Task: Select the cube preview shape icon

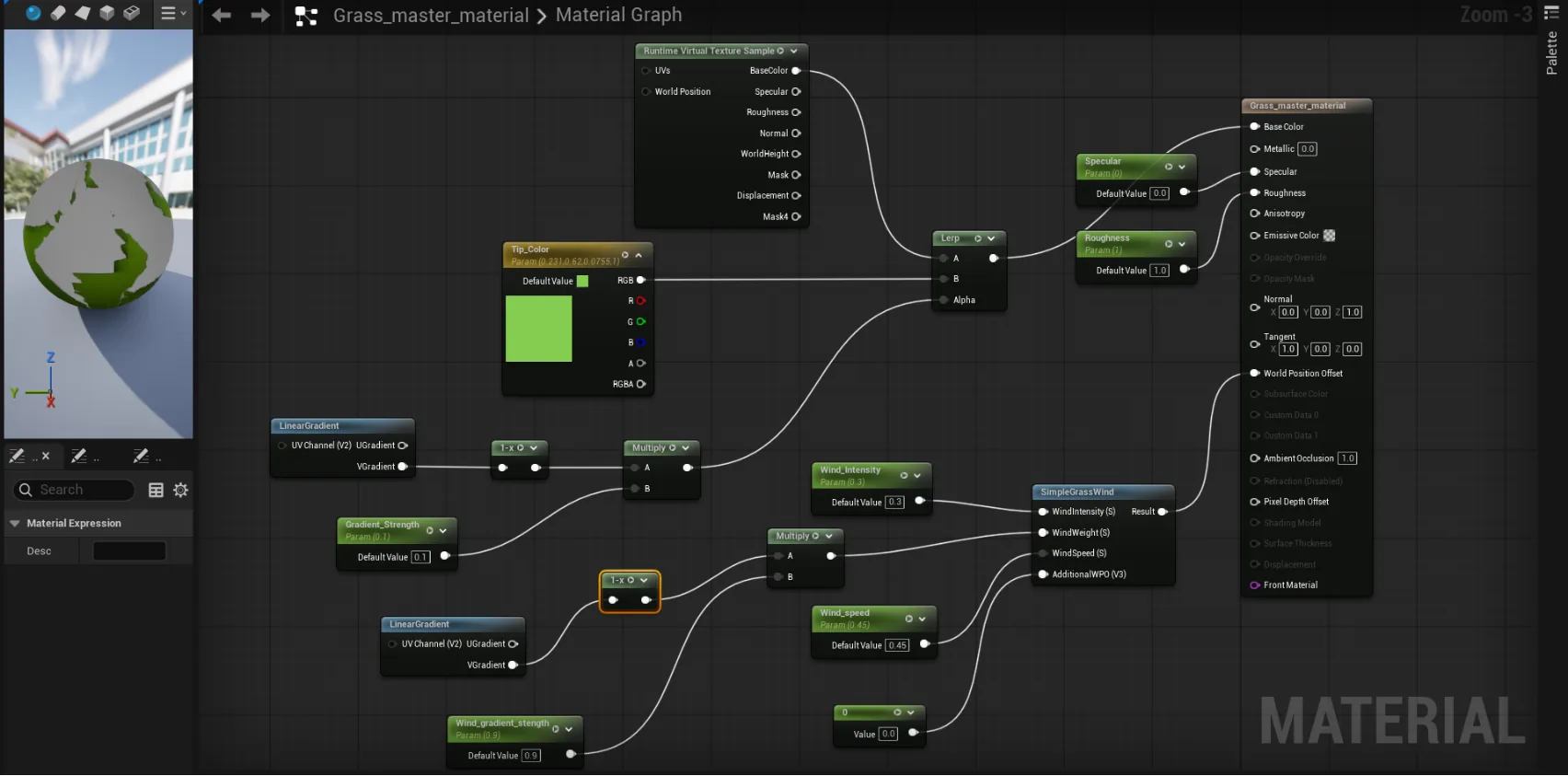Action: tap(107, 13)
